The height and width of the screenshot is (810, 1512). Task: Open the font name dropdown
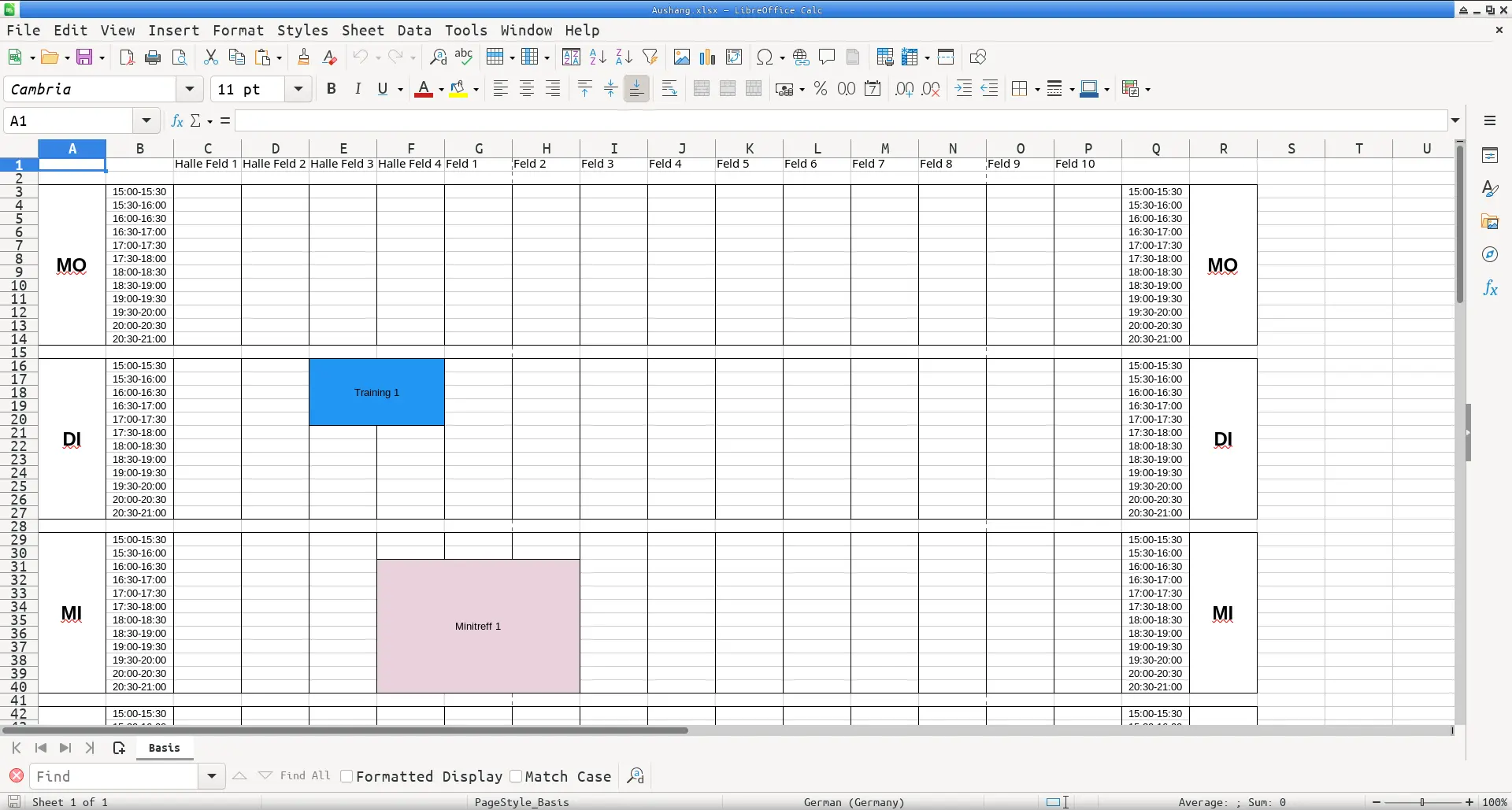190,89
